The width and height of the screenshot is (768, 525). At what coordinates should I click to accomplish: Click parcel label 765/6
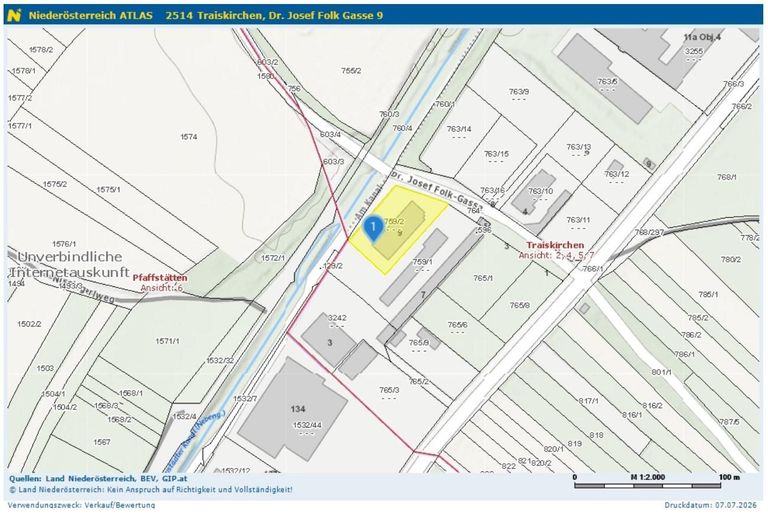click(x=457, y=324)
